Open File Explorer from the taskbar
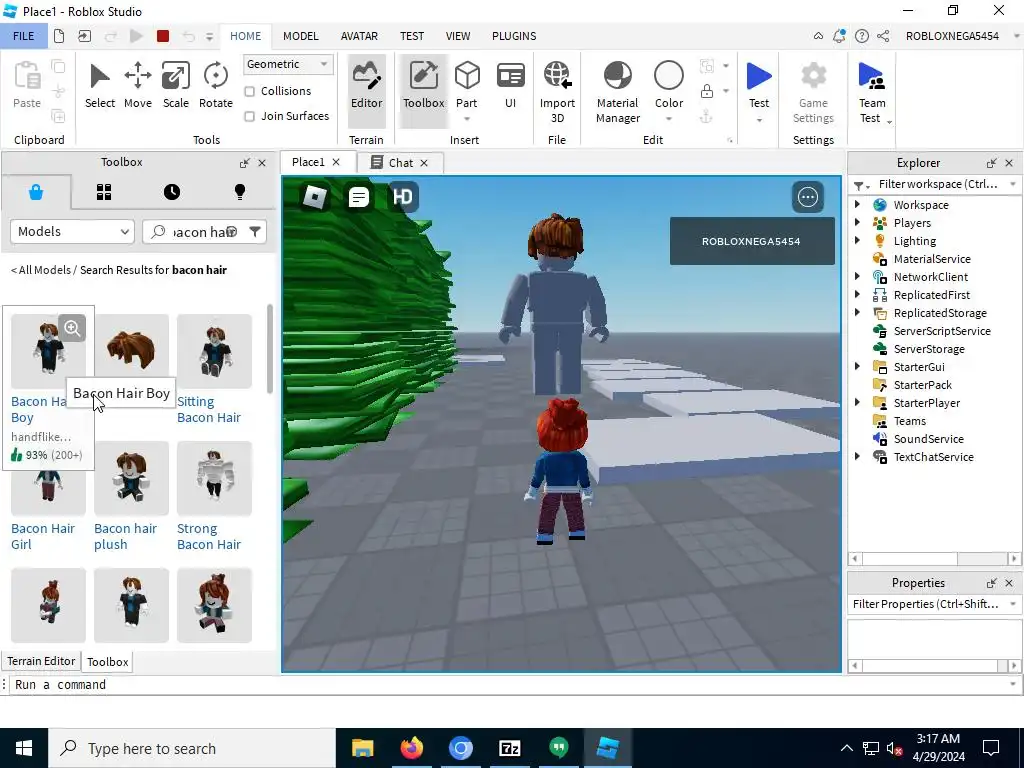The width and height of the screenshot is (1024, 768). click(362, 748)
